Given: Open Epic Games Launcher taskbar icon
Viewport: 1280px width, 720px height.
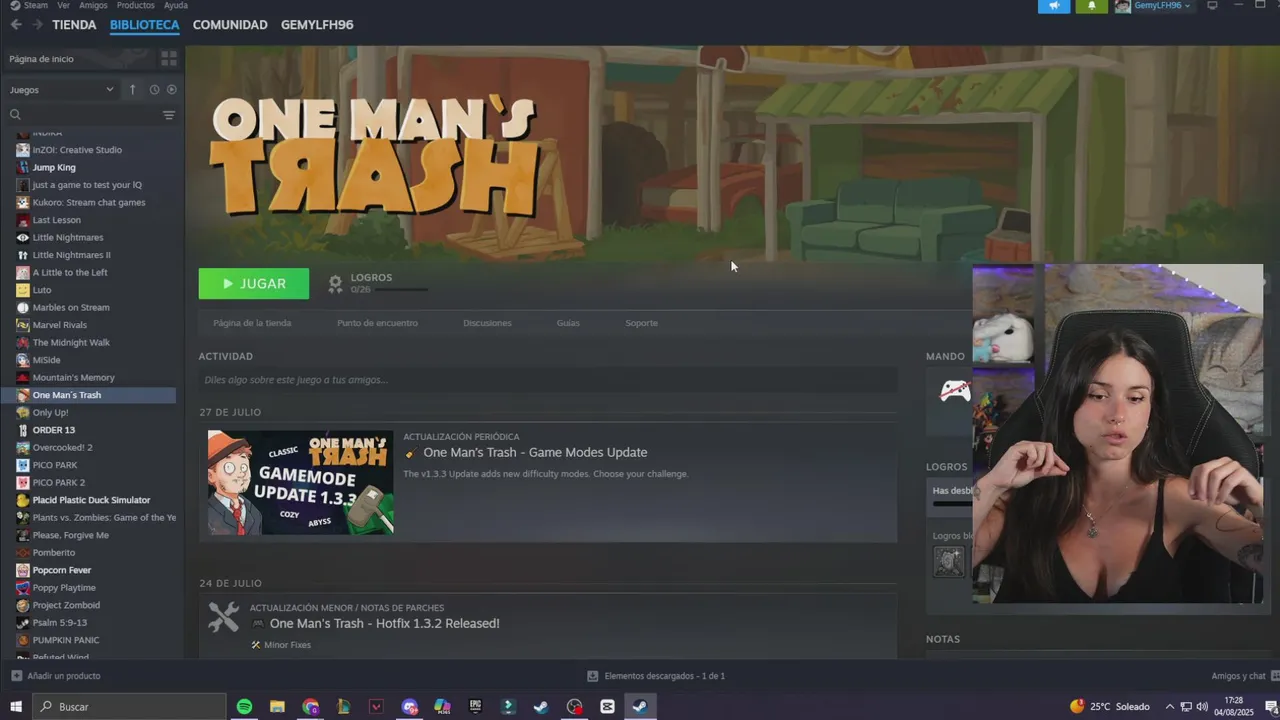Looking at the screenshot, I should click(475, 707).
